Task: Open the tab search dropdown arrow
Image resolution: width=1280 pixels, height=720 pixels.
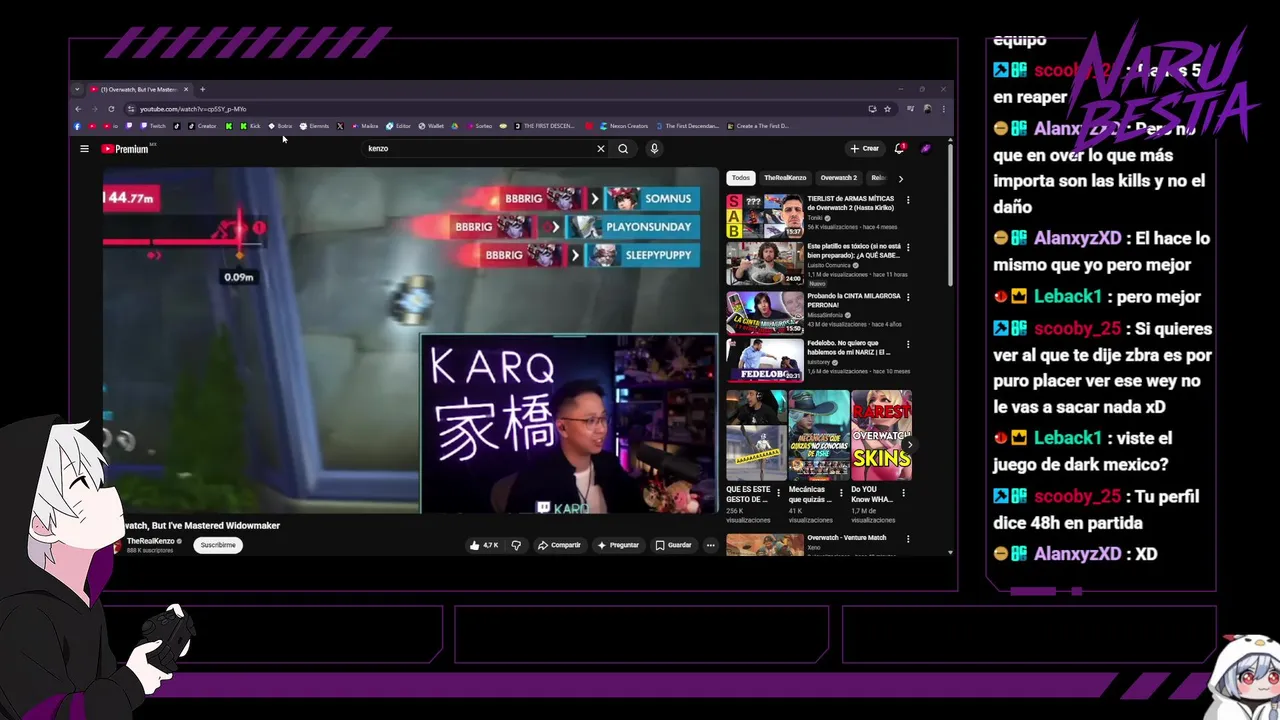Action: click(x=78, y=89)
